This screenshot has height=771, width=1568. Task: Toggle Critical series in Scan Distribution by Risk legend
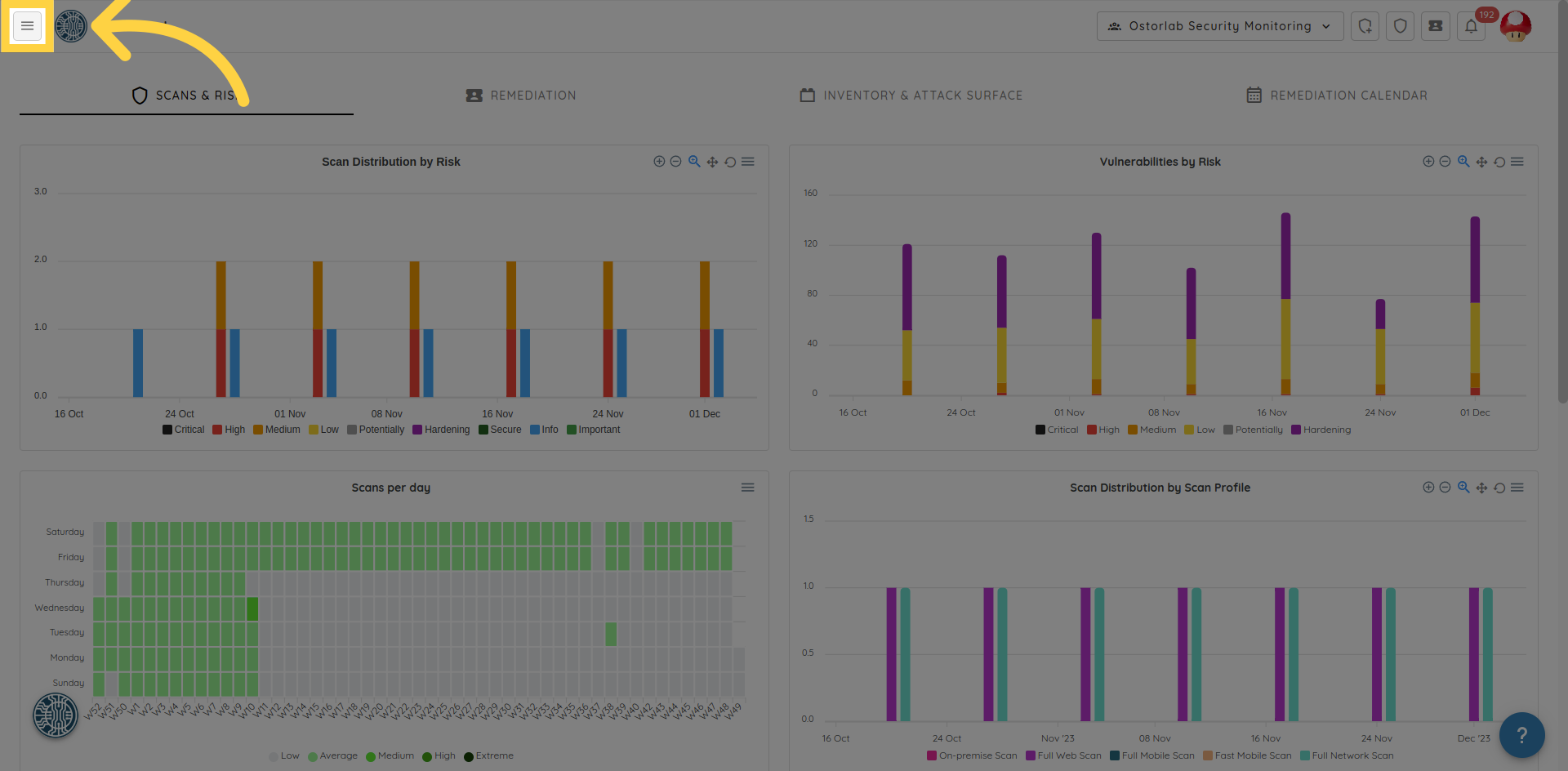[x=183, y=430]
